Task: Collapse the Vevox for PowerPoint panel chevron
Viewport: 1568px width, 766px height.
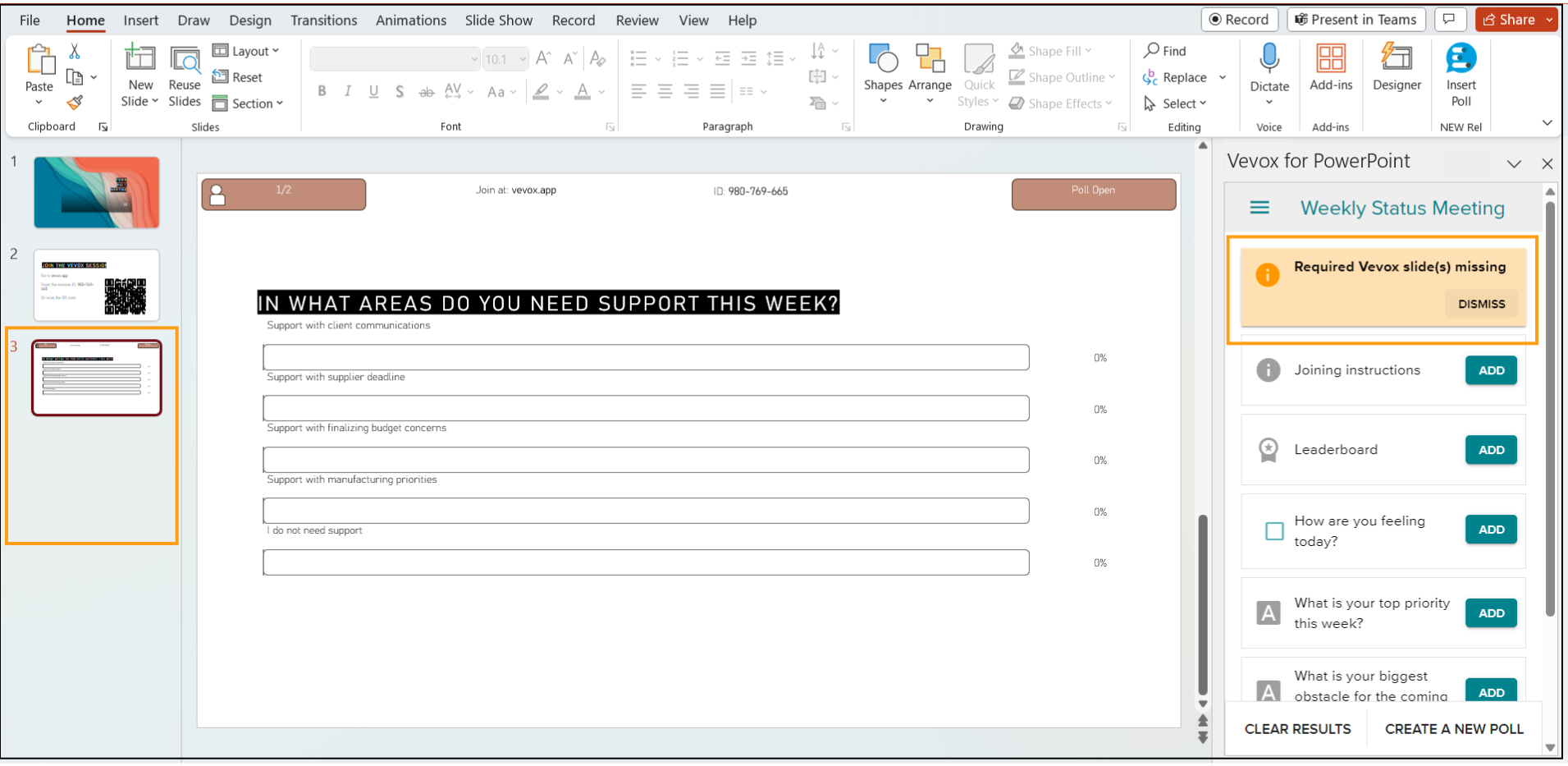Action: point(1514,163)
